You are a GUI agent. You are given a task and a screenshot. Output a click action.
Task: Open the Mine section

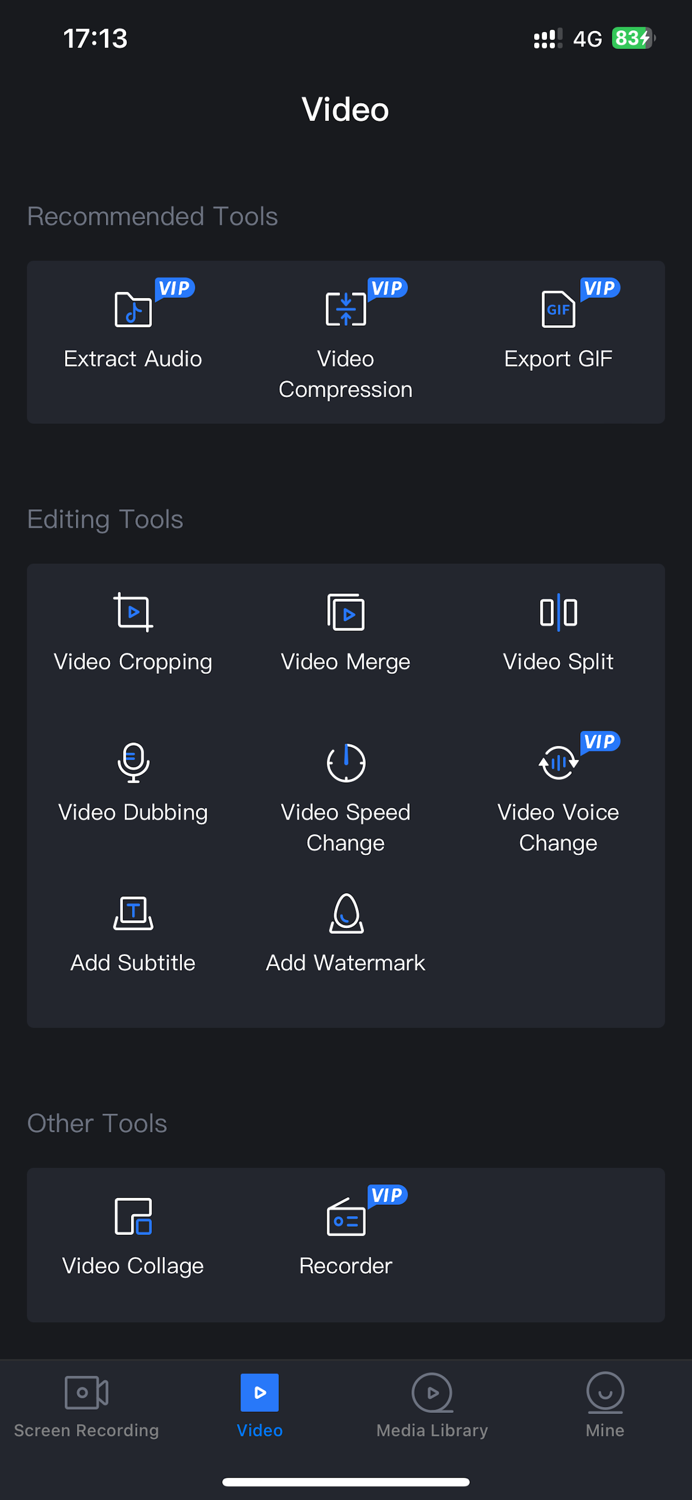605,1405
